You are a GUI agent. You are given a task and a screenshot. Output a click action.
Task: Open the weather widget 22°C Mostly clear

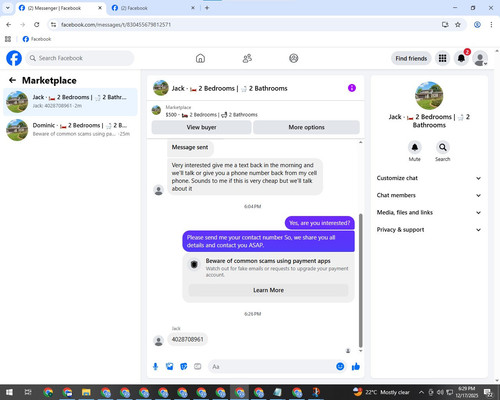tap(381, 392)
